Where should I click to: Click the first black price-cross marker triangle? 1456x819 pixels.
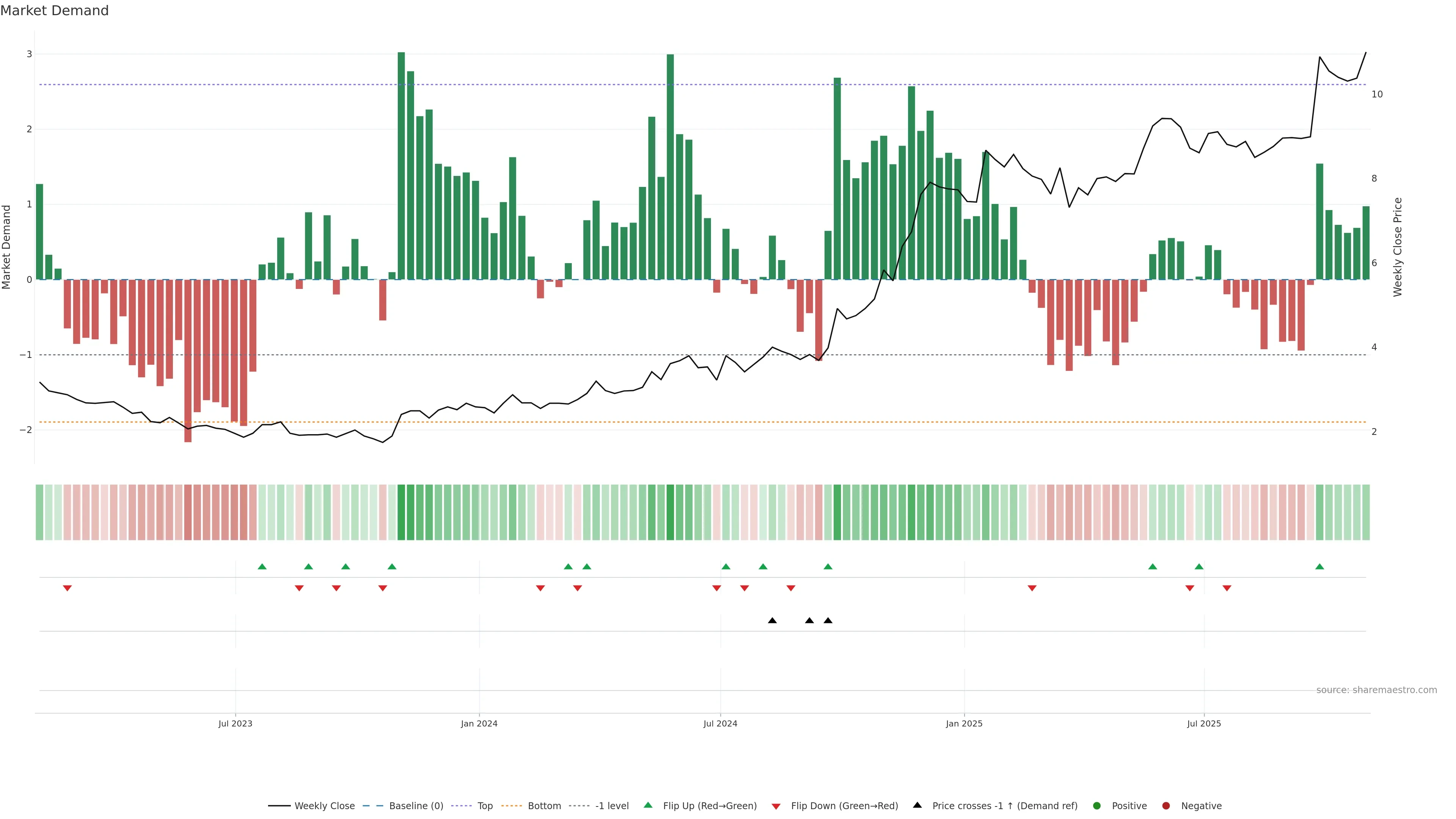click(772, 621)
